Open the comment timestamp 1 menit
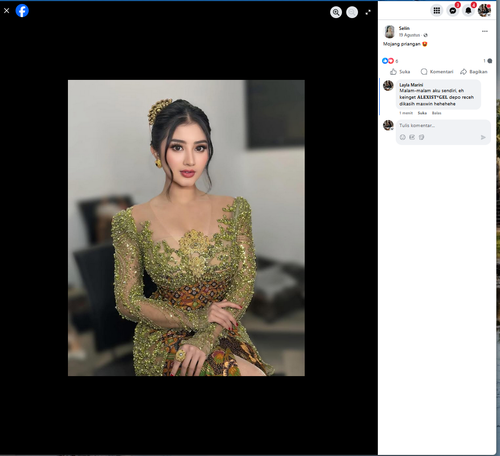500x456 pixels. click(x=406, y=113)
